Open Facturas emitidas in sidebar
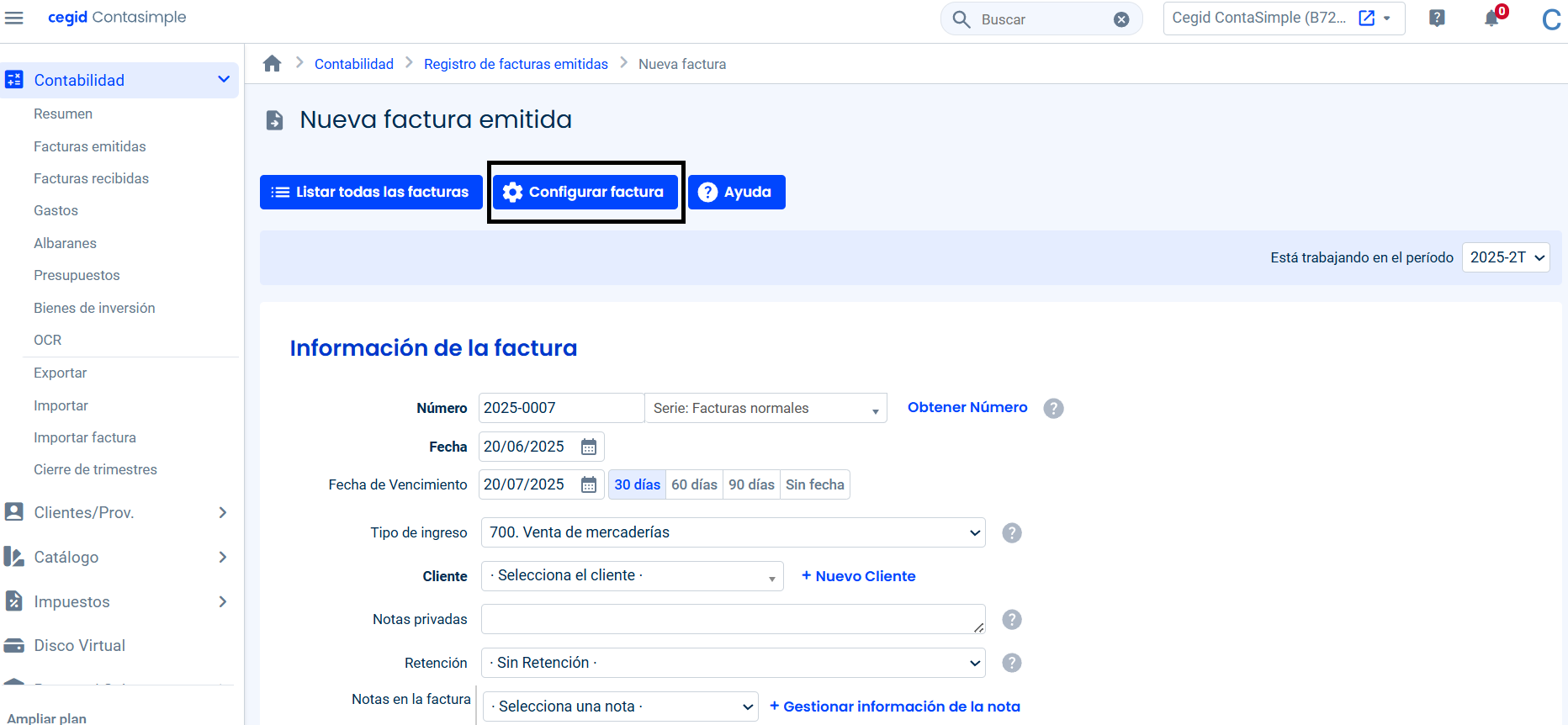 tap(90, 146)
